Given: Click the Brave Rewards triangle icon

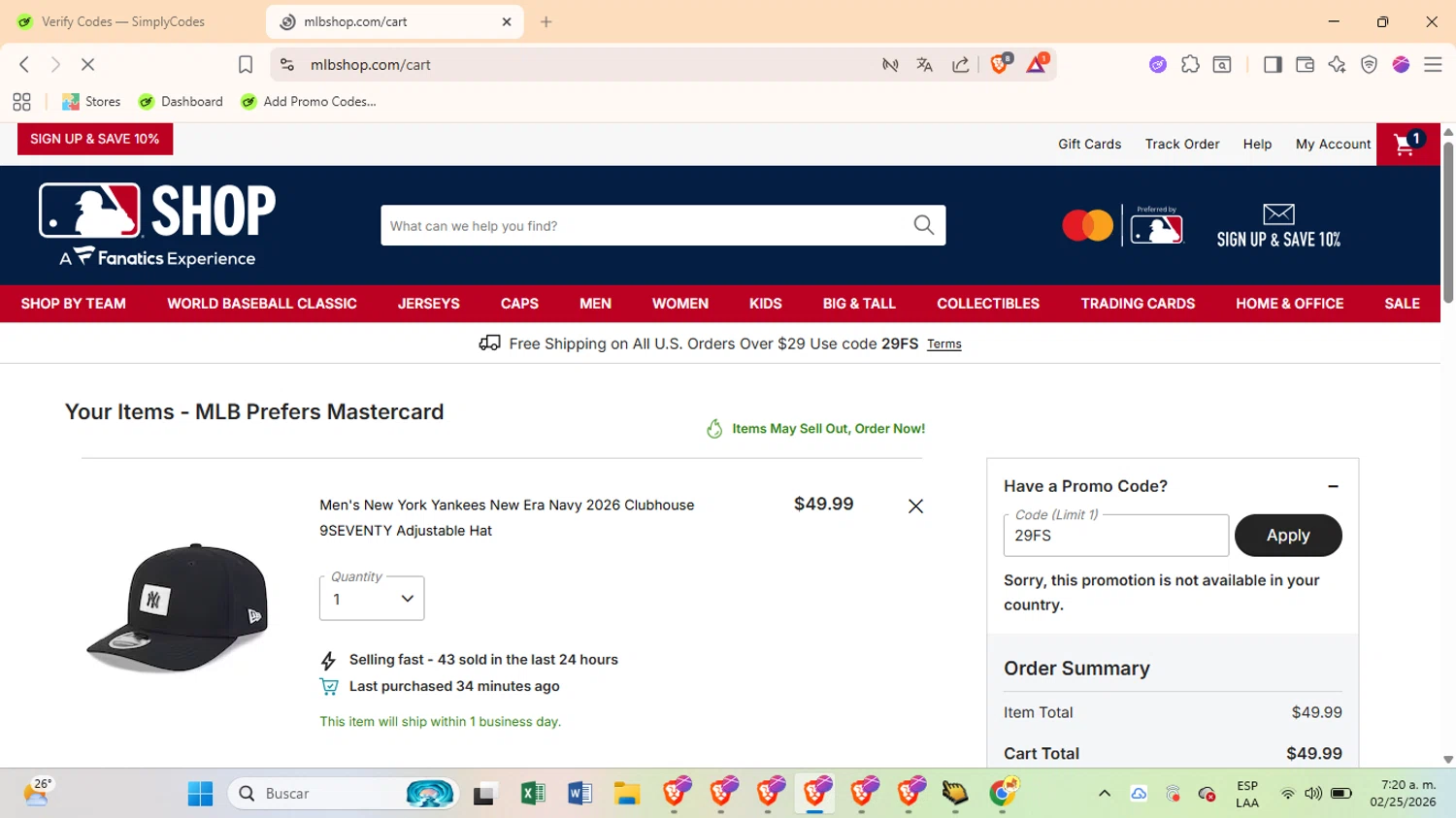Looking at the screenshot, I should coord(1037,64).
